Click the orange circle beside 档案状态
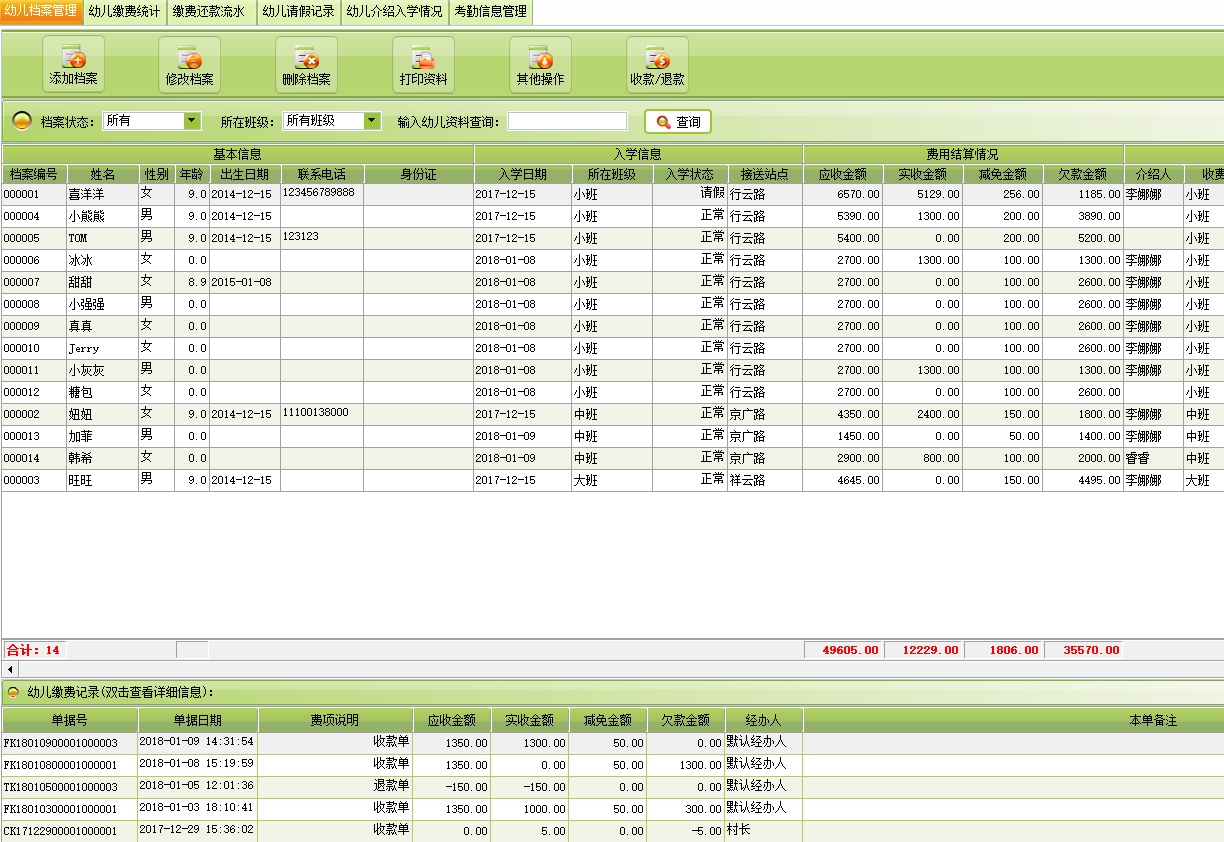The image size is (1224, 842). [21, 122]
